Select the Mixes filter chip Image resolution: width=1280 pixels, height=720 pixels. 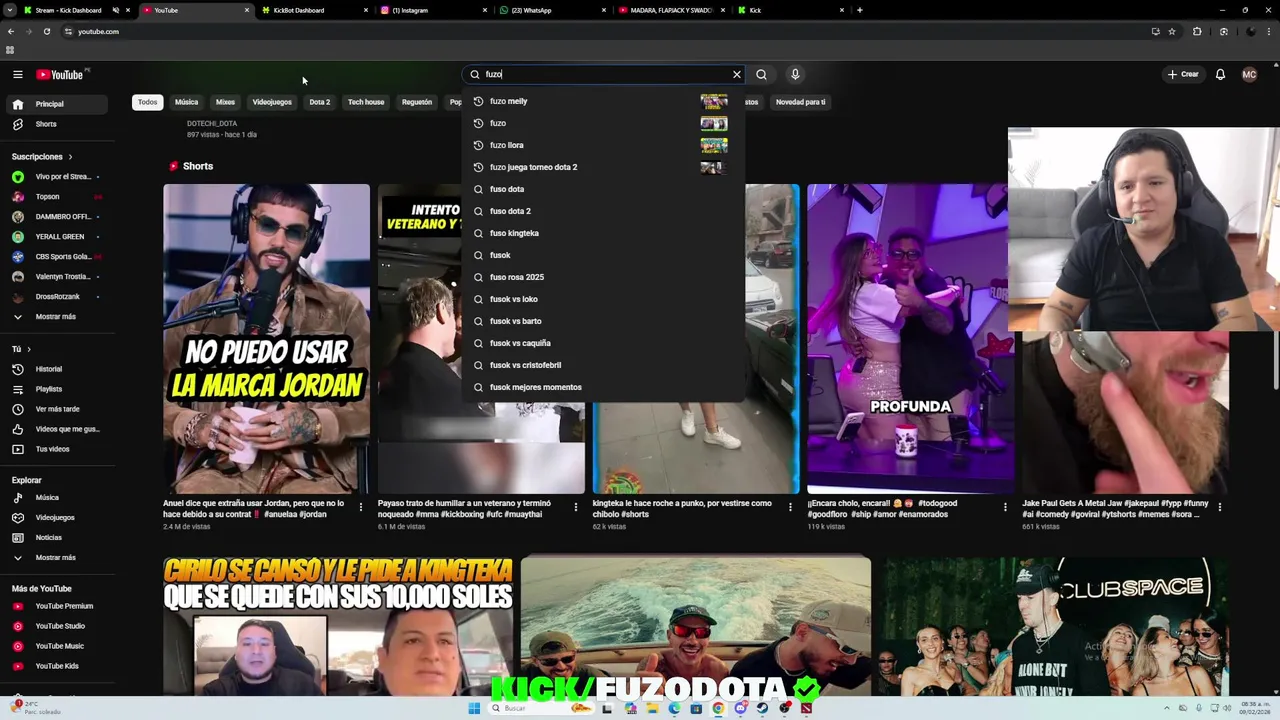(x=225, y=102)
